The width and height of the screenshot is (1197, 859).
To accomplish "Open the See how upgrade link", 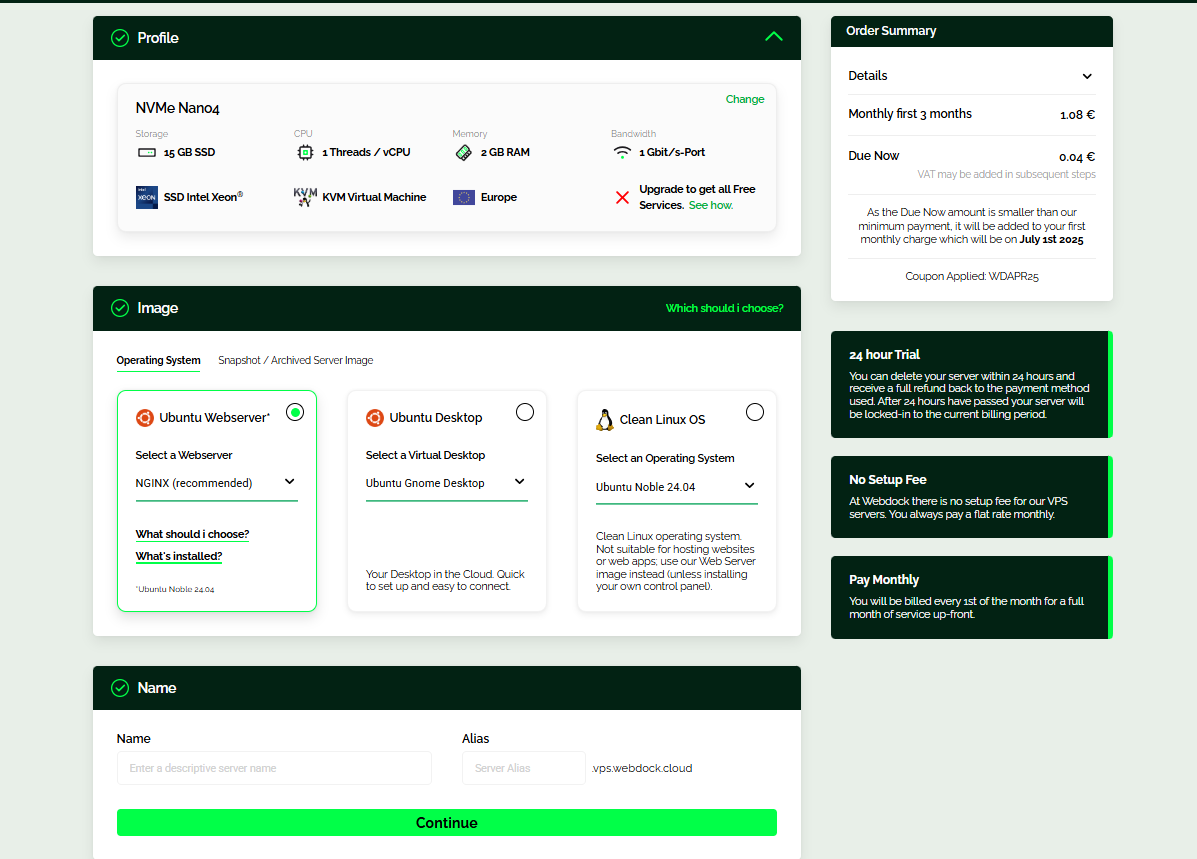I will (x=711, y=205).
